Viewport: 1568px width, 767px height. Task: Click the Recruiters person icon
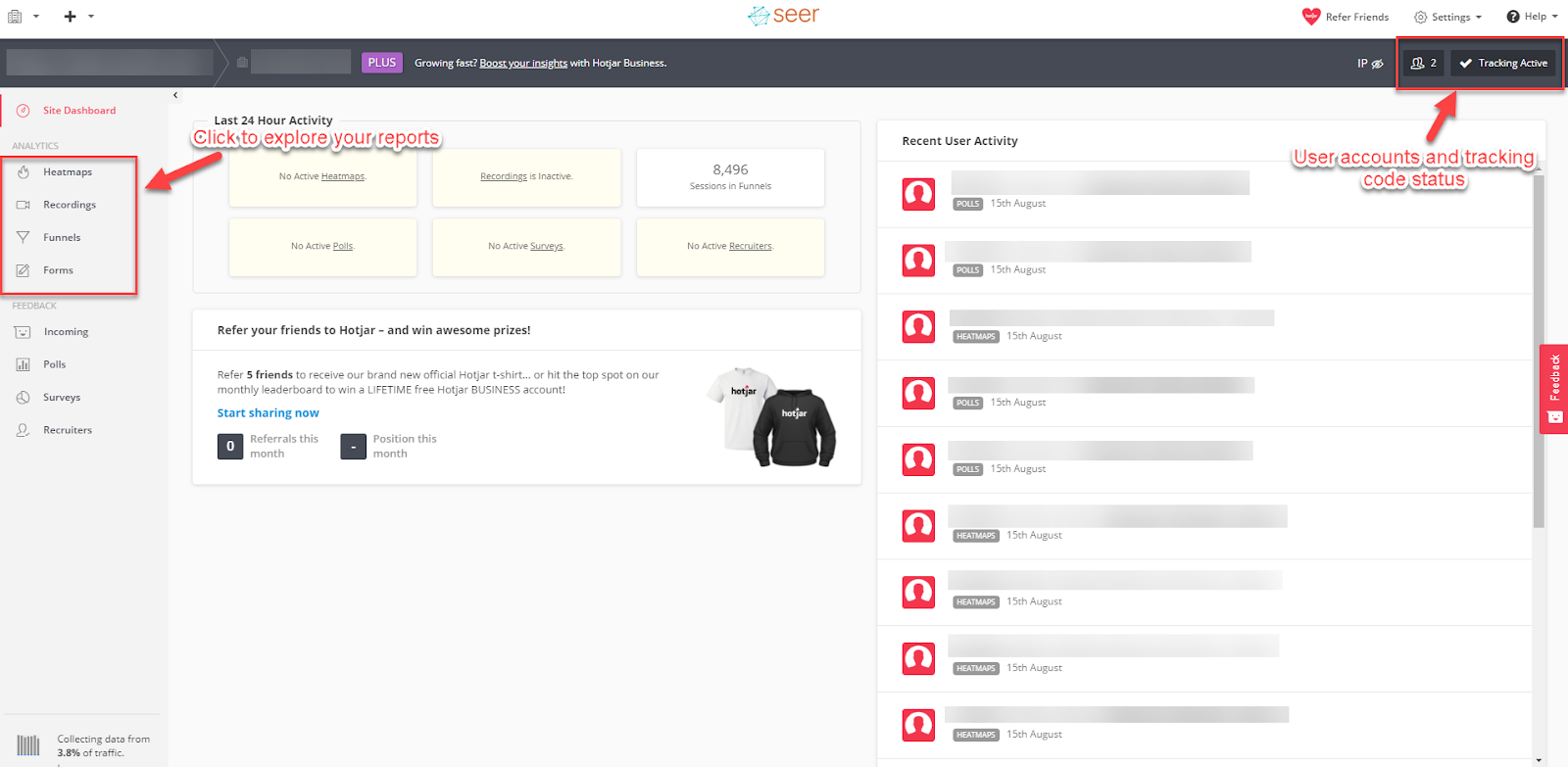tap(24, 430)
